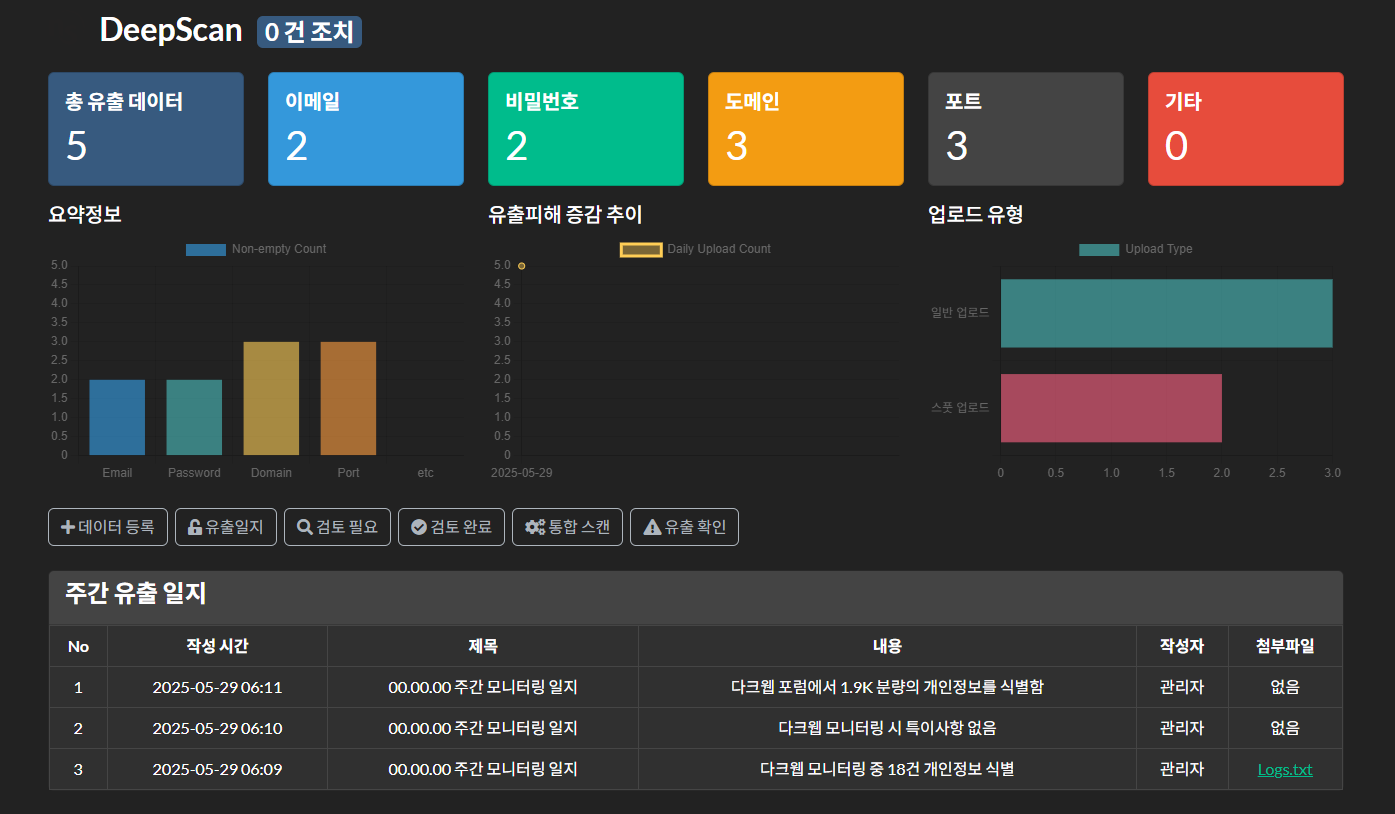Click the checkmark icon on 검토 완료

point(419,527)
